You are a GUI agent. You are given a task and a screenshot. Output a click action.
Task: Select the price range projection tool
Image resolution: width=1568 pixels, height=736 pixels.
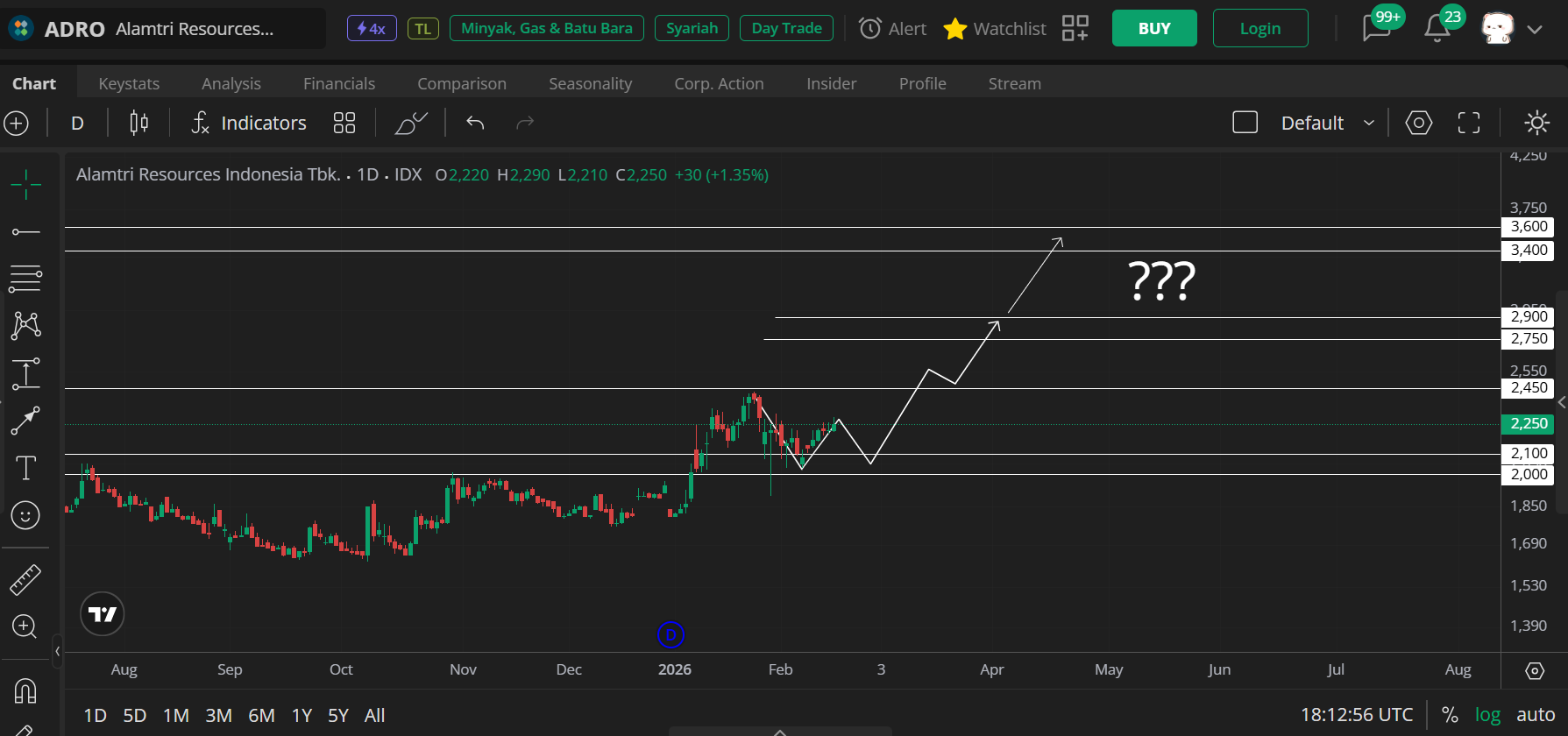tap(25, 374)
